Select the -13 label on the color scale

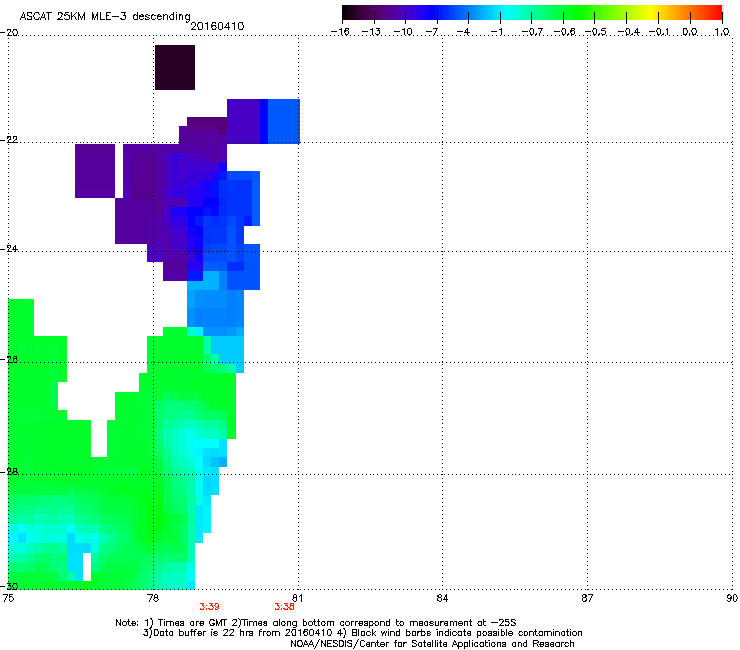click(x=371, y=32)
